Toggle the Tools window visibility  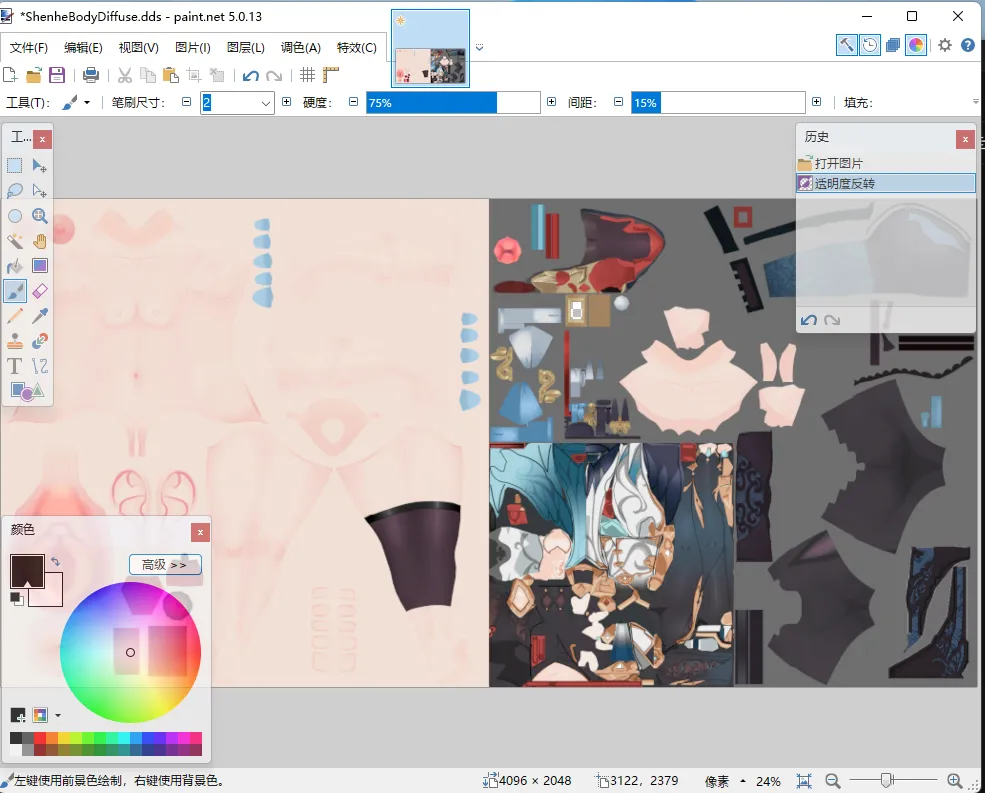[x=846, y=45]
